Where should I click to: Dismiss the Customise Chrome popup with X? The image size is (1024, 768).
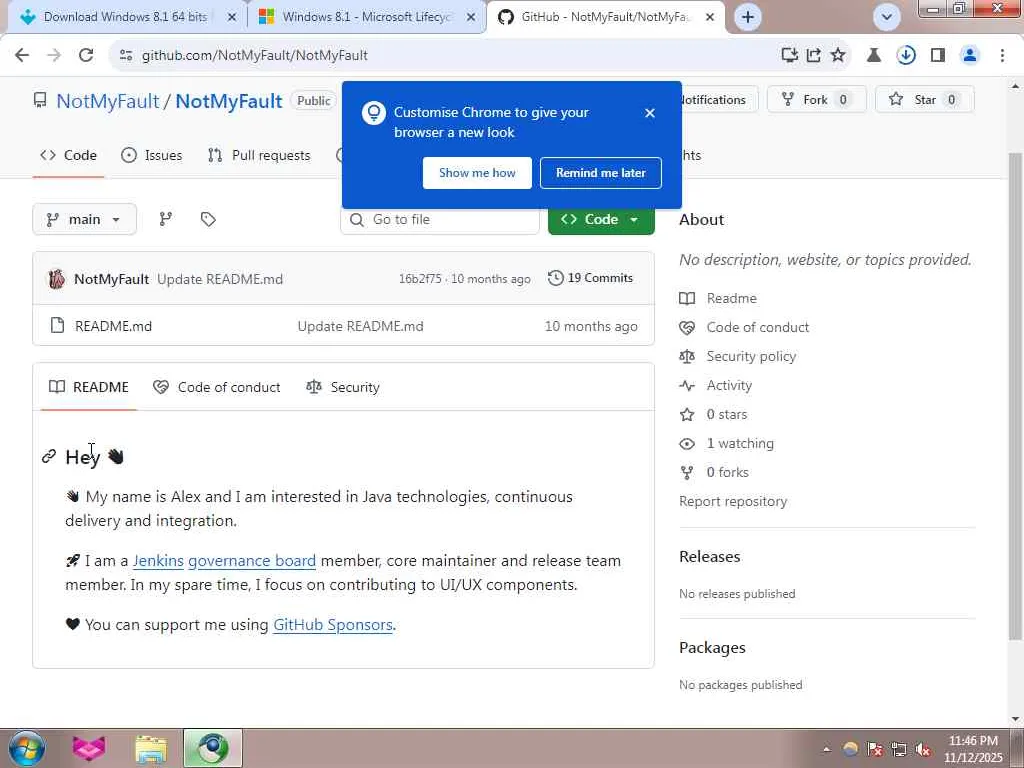tap(650, 113)
